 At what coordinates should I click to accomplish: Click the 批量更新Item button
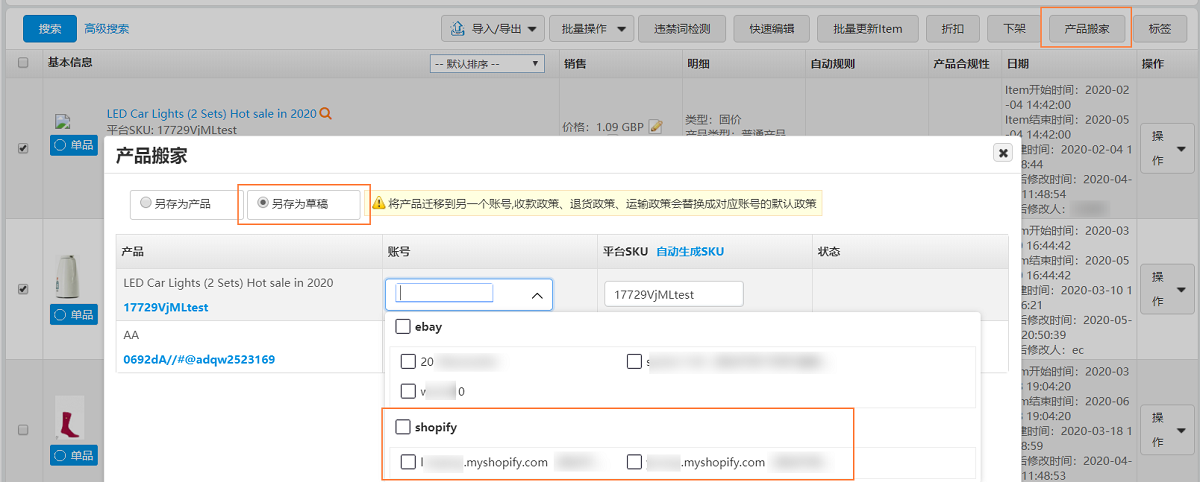(x=868, y=29)
